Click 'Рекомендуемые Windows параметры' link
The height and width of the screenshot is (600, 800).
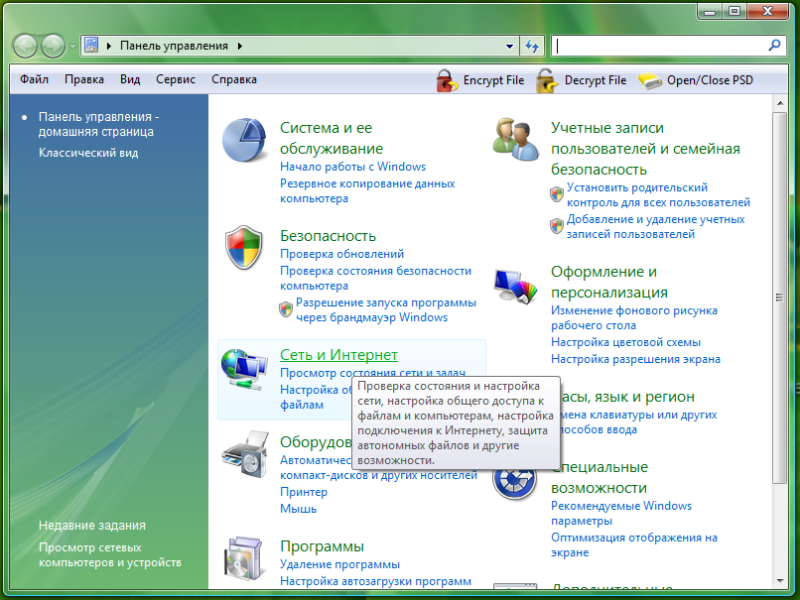(x=621, y=513)
